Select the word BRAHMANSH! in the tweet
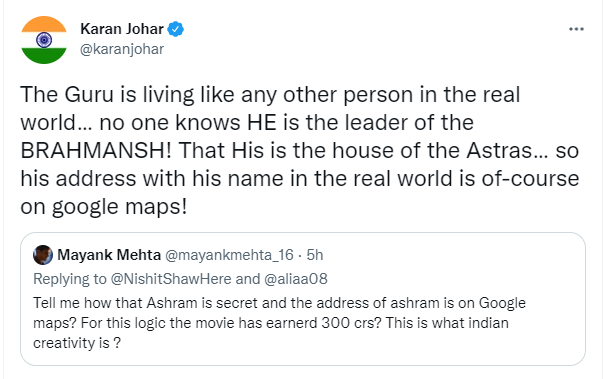This screenshot has height=379, width=608. [x=96, y=151]
